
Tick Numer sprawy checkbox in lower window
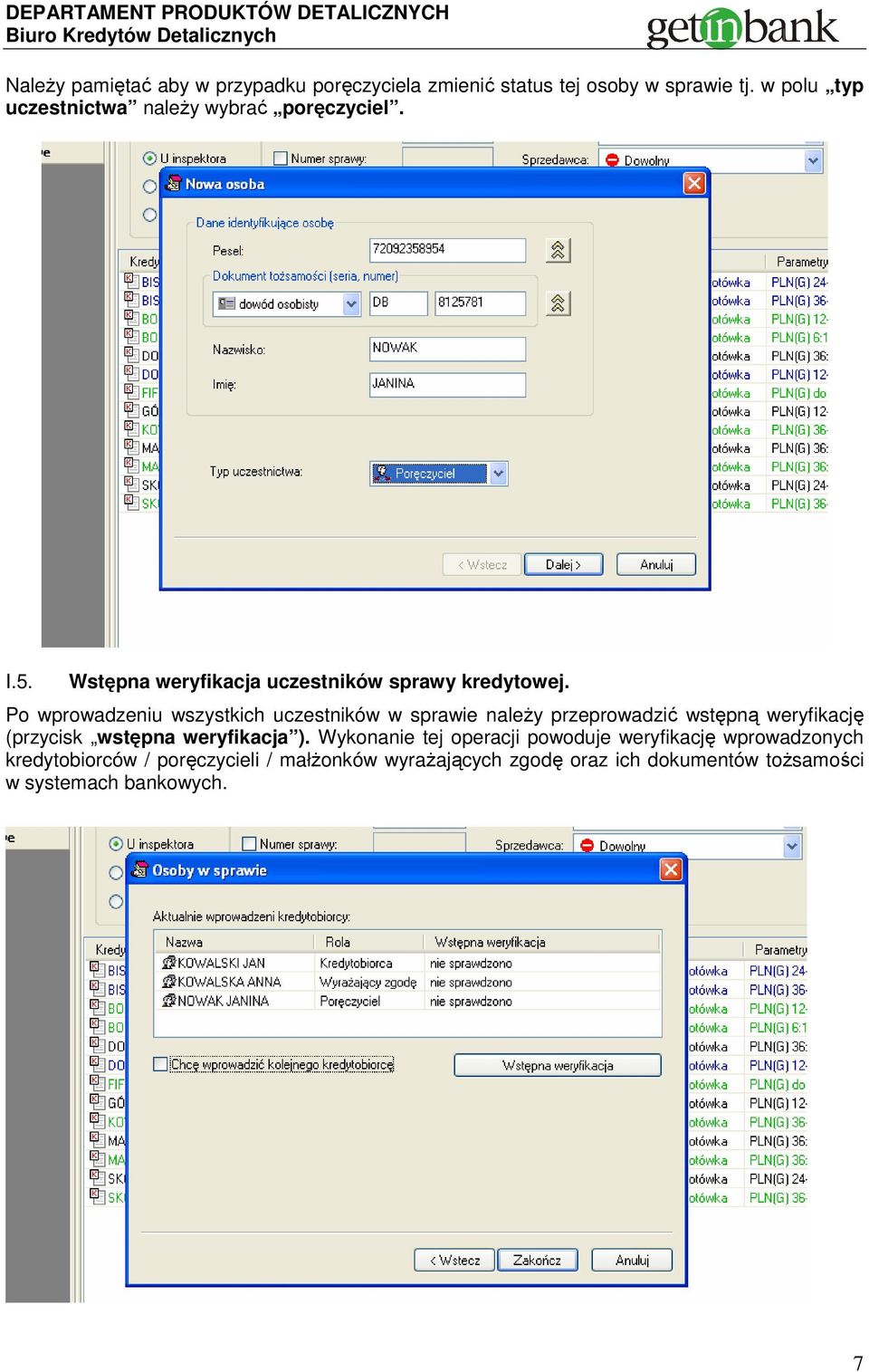pyautogui.click(x=249, y=843)
